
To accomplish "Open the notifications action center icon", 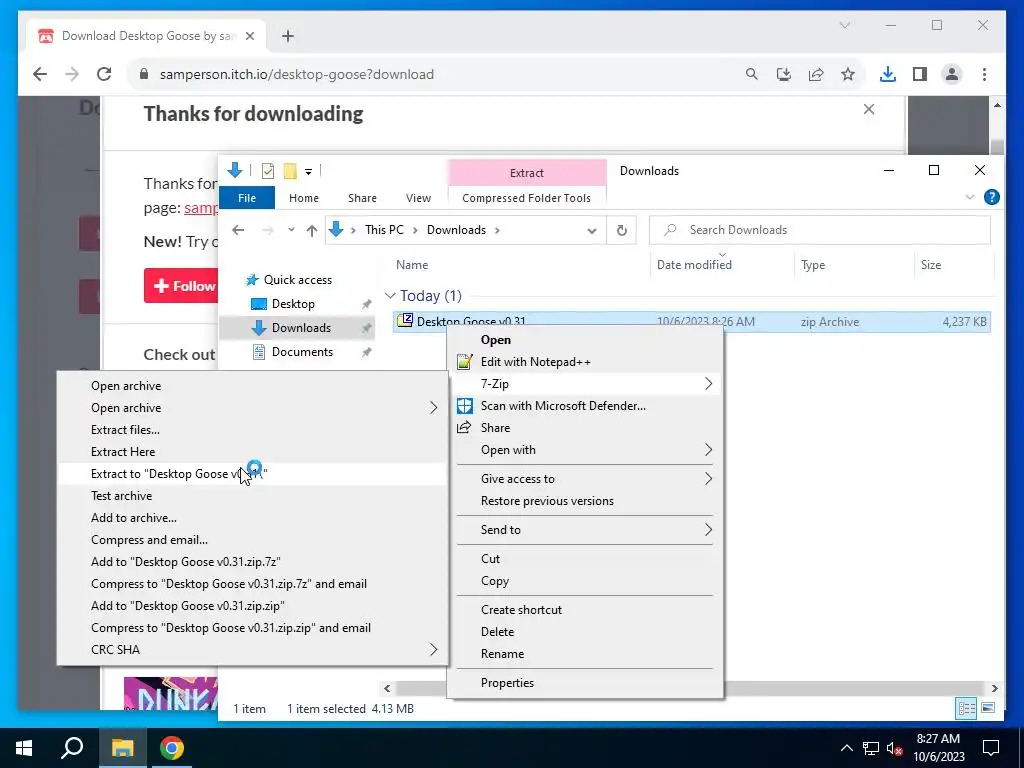I will point(991,748).
